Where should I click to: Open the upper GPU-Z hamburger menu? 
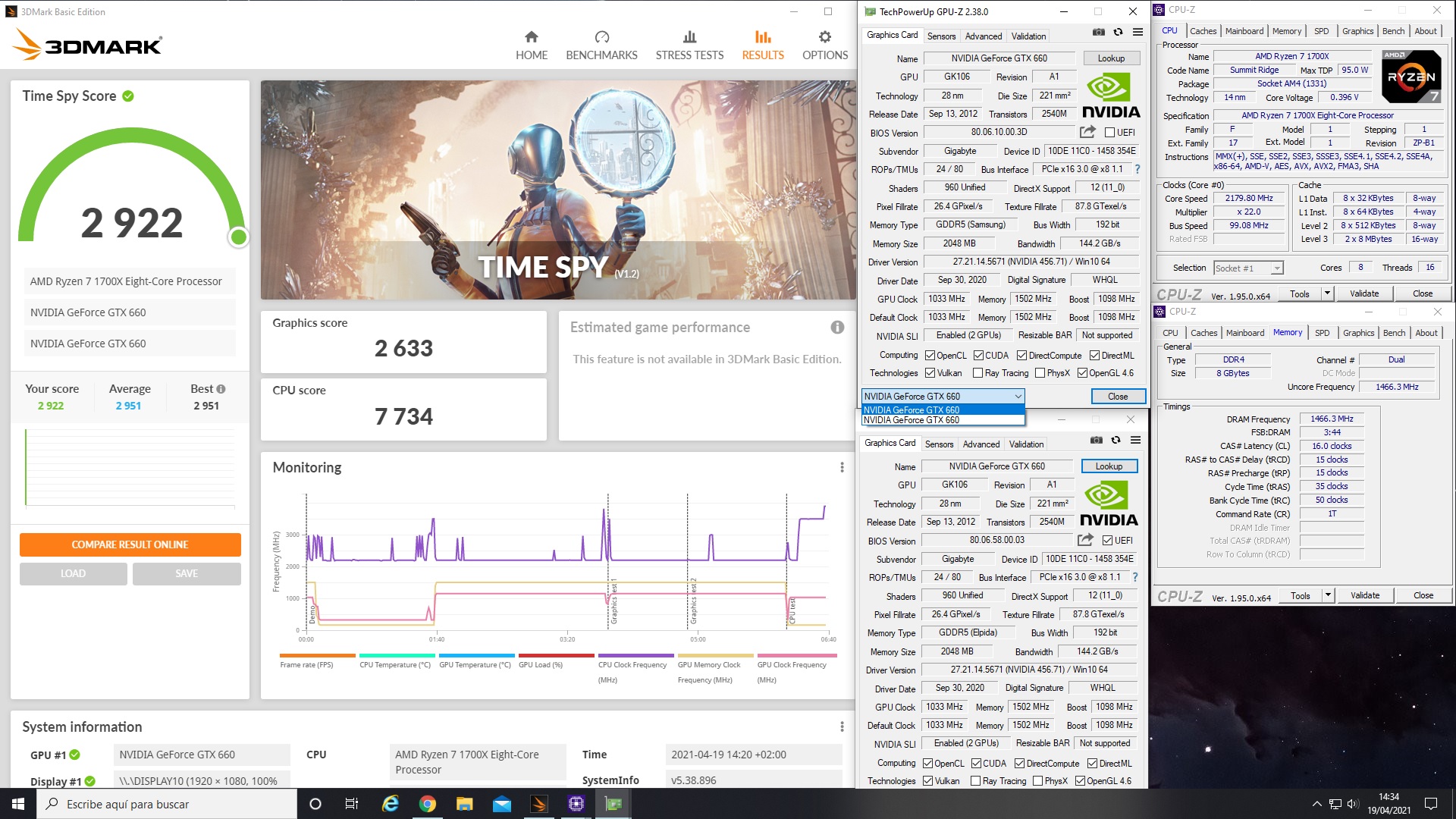[x=1137, y=32]
